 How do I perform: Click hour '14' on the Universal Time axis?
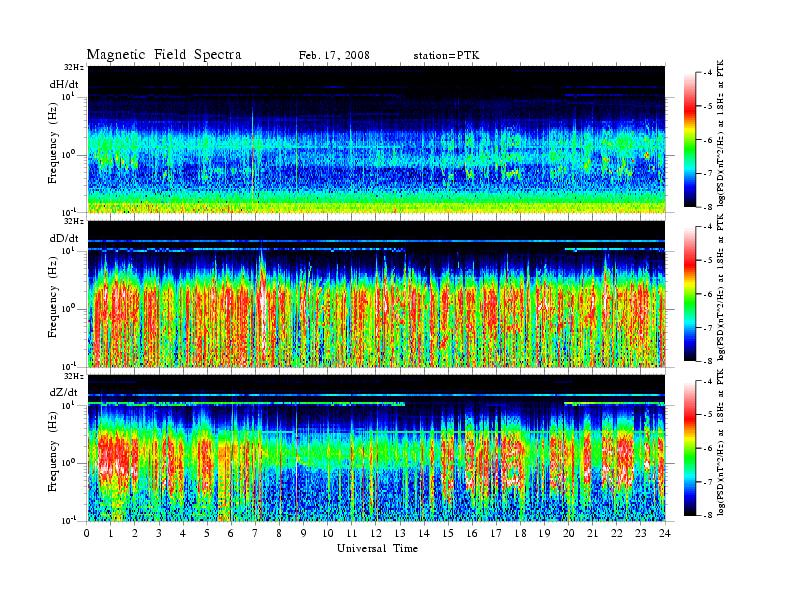click(x=424, y=534)
